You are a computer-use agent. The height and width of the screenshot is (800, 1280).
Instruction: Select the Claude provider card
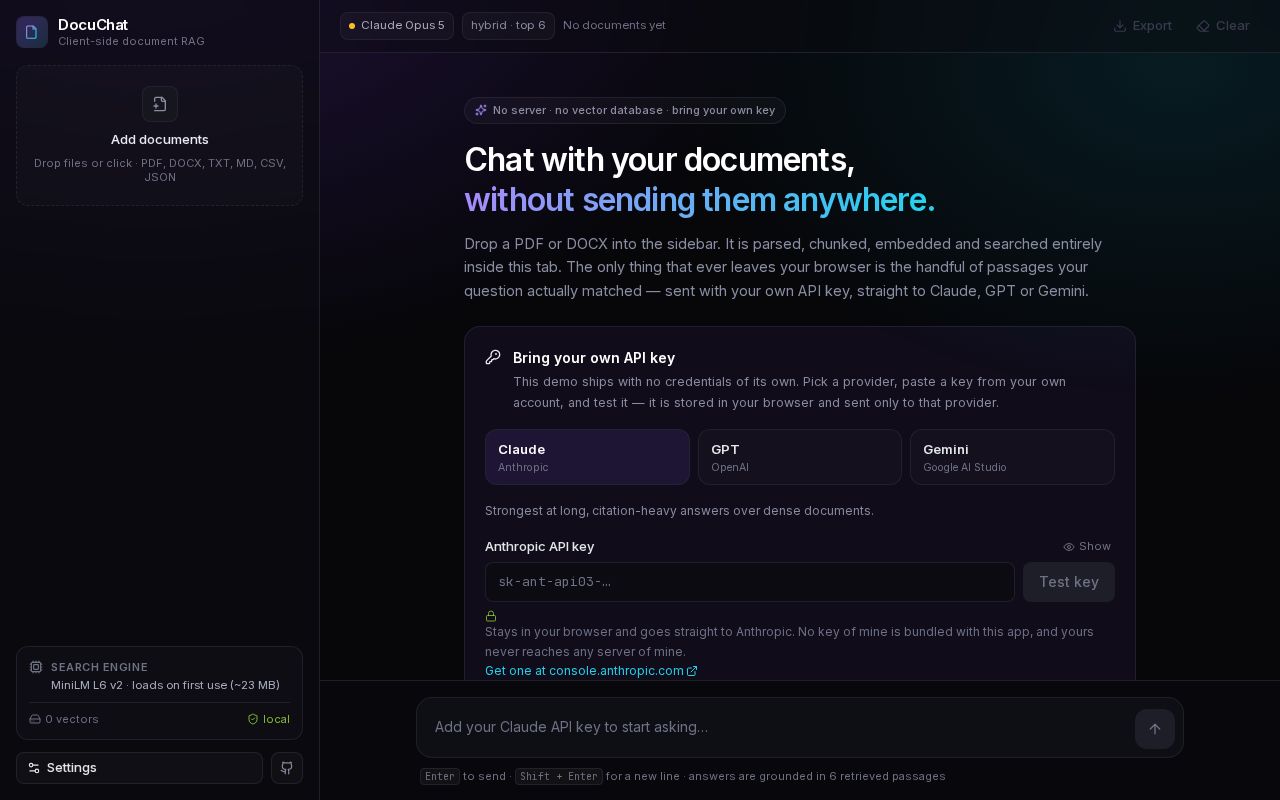(587, 457)
